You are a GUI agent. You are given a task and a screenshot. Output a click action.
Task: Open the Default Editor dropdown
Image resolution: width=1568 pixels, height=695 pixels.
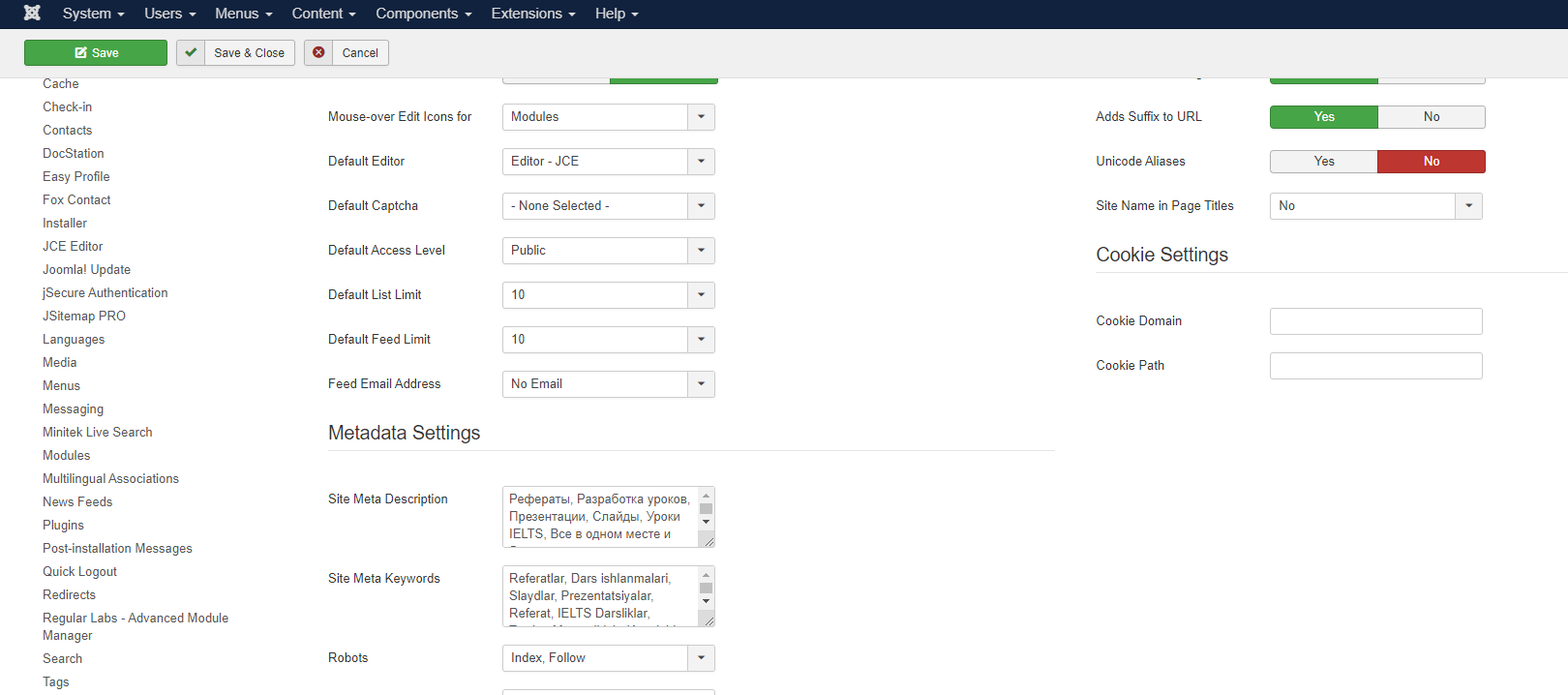pyautogui.click(x=608, y=162)
